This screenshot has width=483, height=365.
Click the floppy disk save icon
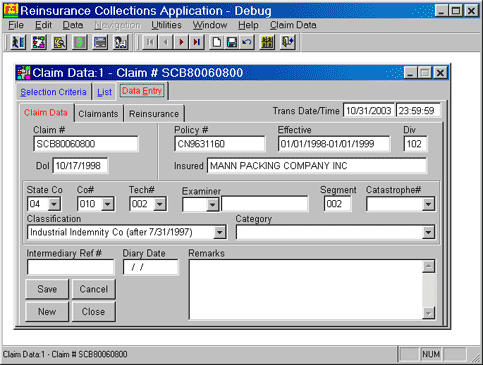click(232, 42)
